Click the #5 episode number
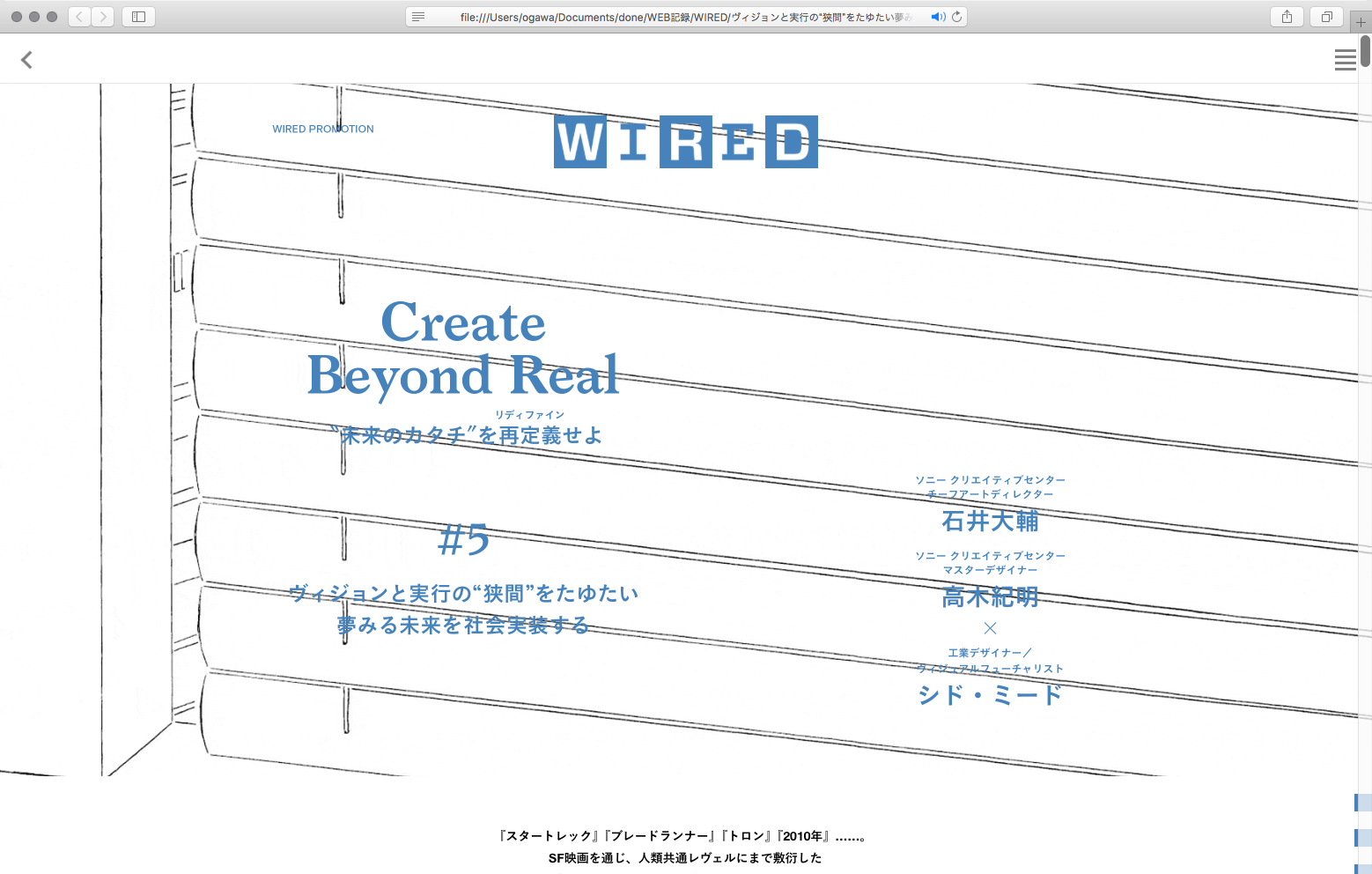This screenshot has width=1372, height=874. [464, 539]
